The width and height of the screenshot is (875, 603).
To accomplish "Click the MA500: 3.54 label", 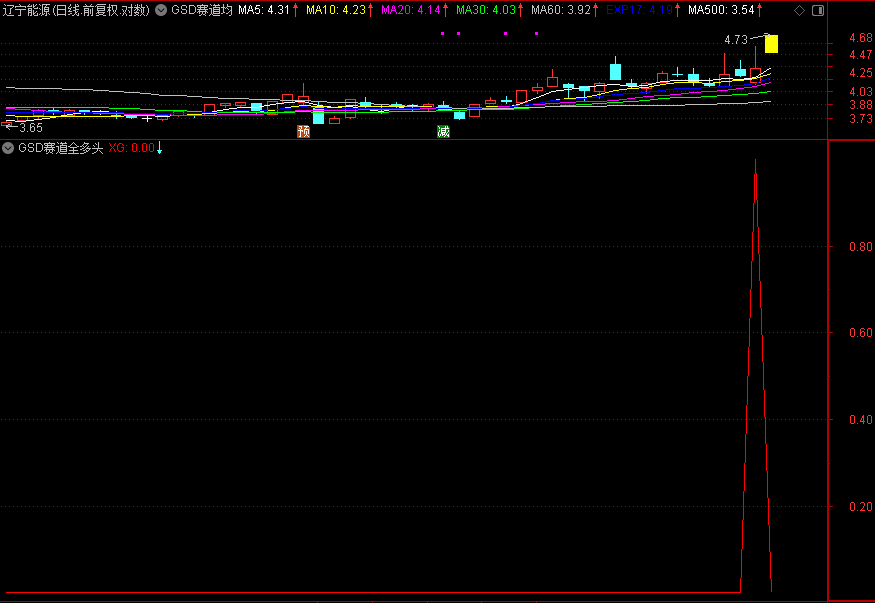I will click(x=714, y=10).
